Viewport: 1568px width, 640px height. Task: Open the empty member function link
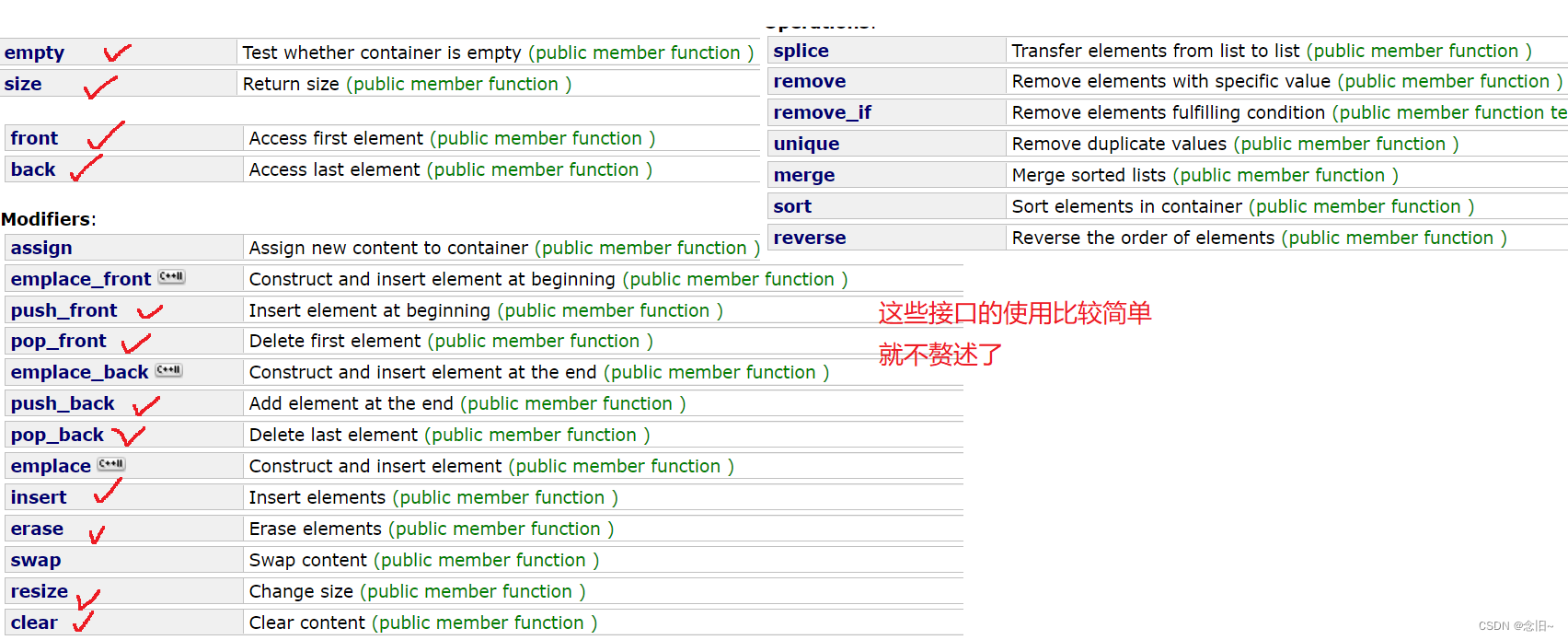[x=34, y=53]
